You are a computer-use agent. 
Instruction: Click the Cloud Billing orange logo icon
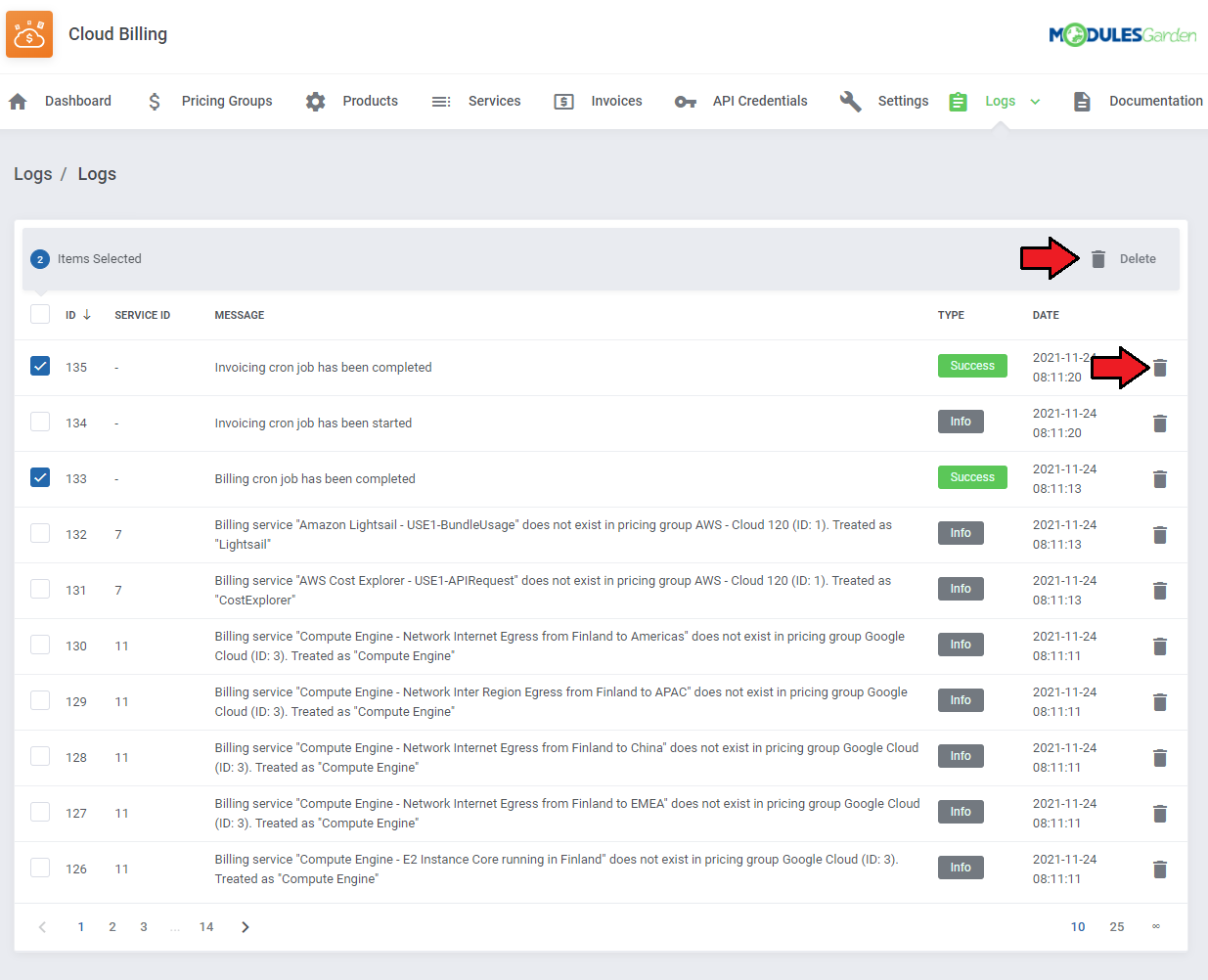29,34
